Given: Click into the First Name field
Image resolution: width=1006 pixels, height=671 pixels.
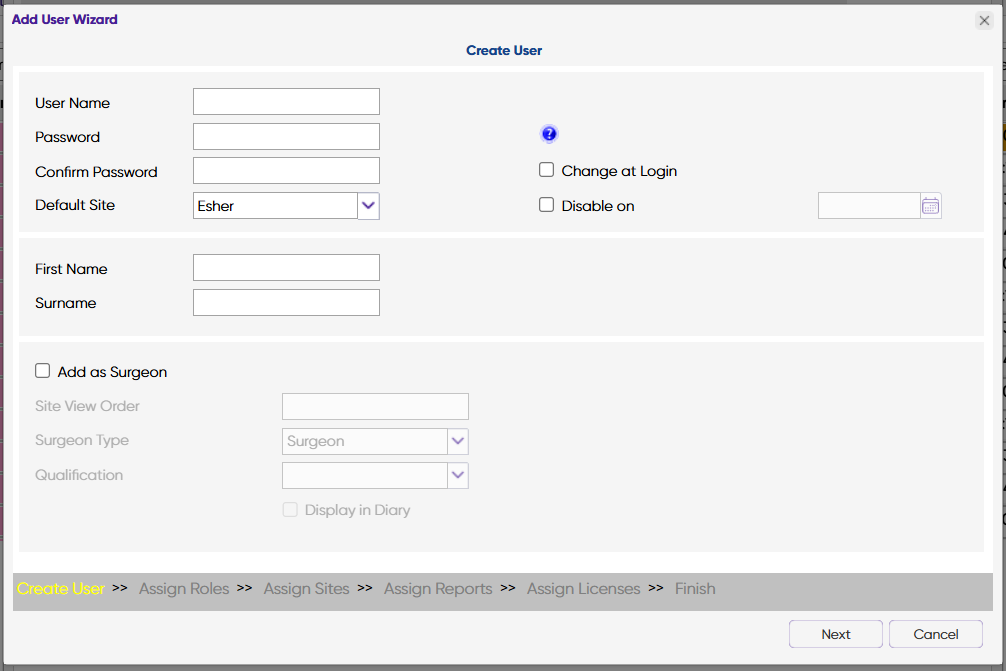Looking at the screenshot, I should pyautogui.click(x=286, y=268).
